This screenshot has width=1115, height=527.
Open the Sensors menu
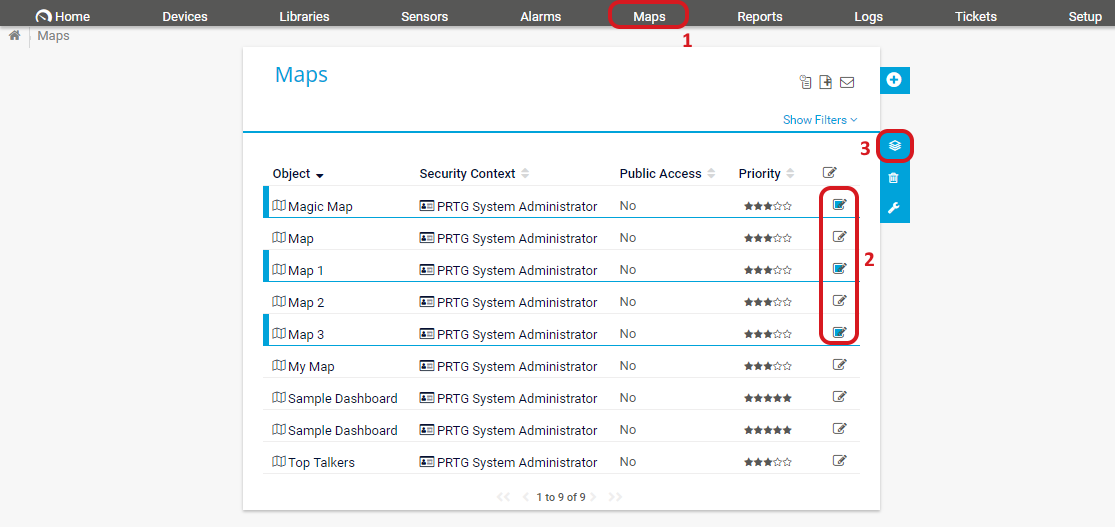(424, 16)
